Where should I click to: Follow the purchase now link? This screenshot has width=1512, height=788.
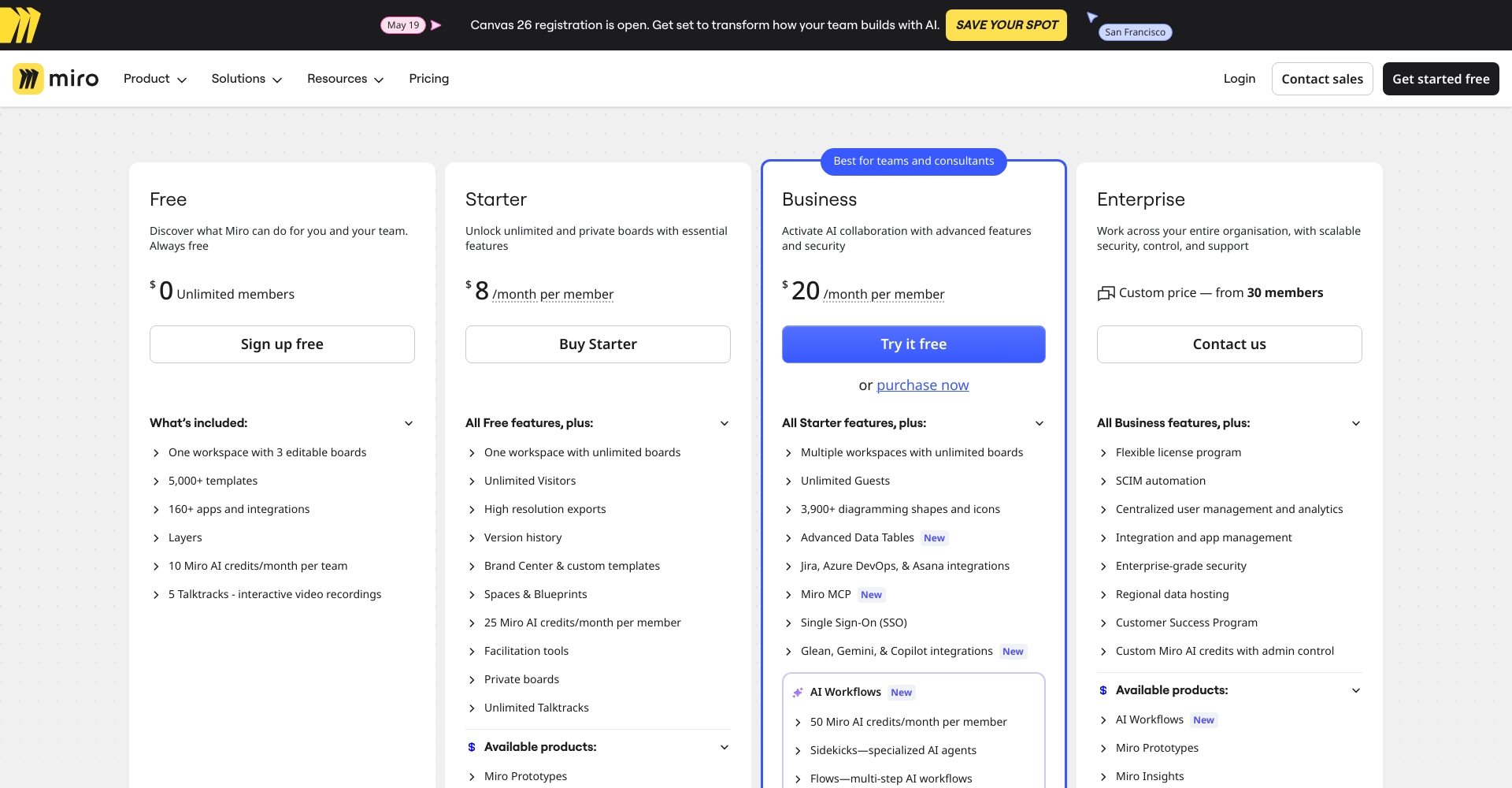pos(922,385)
